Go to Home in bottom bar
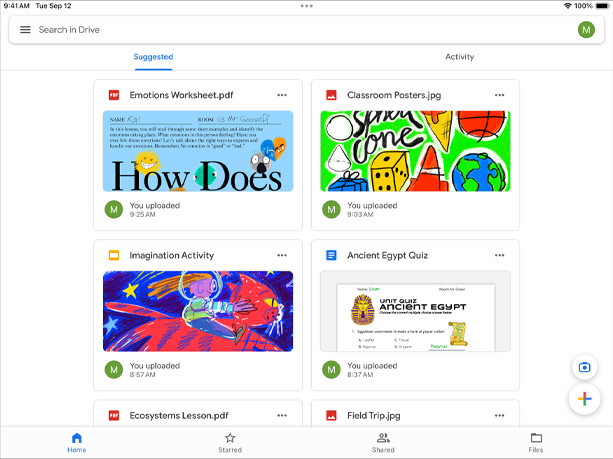Viewport: 613px width, 459px height. point(77,442)
